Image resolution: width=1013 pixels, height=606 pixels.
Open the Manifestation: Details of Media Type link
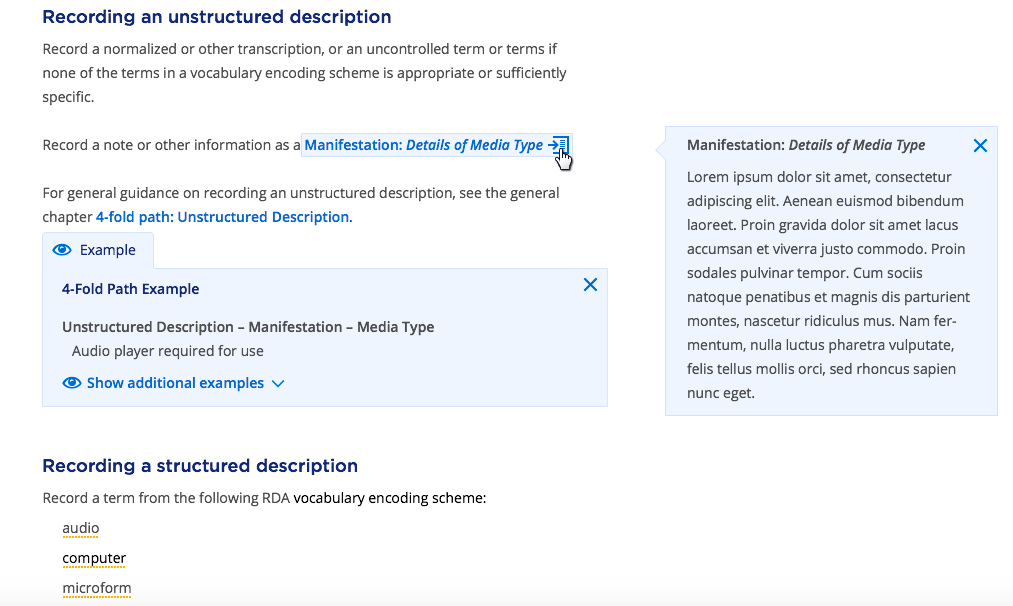point(423,145)
